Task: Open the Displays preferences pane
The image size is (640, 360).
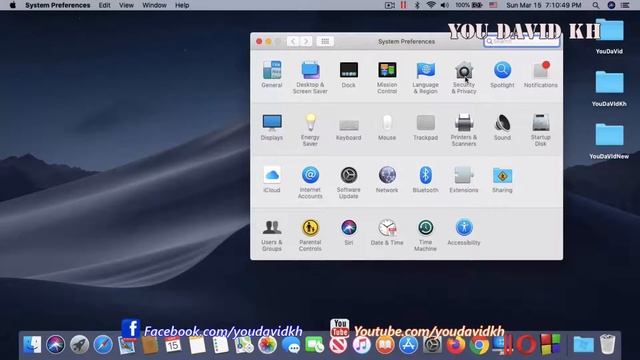Action: click(x=272, y=127)
